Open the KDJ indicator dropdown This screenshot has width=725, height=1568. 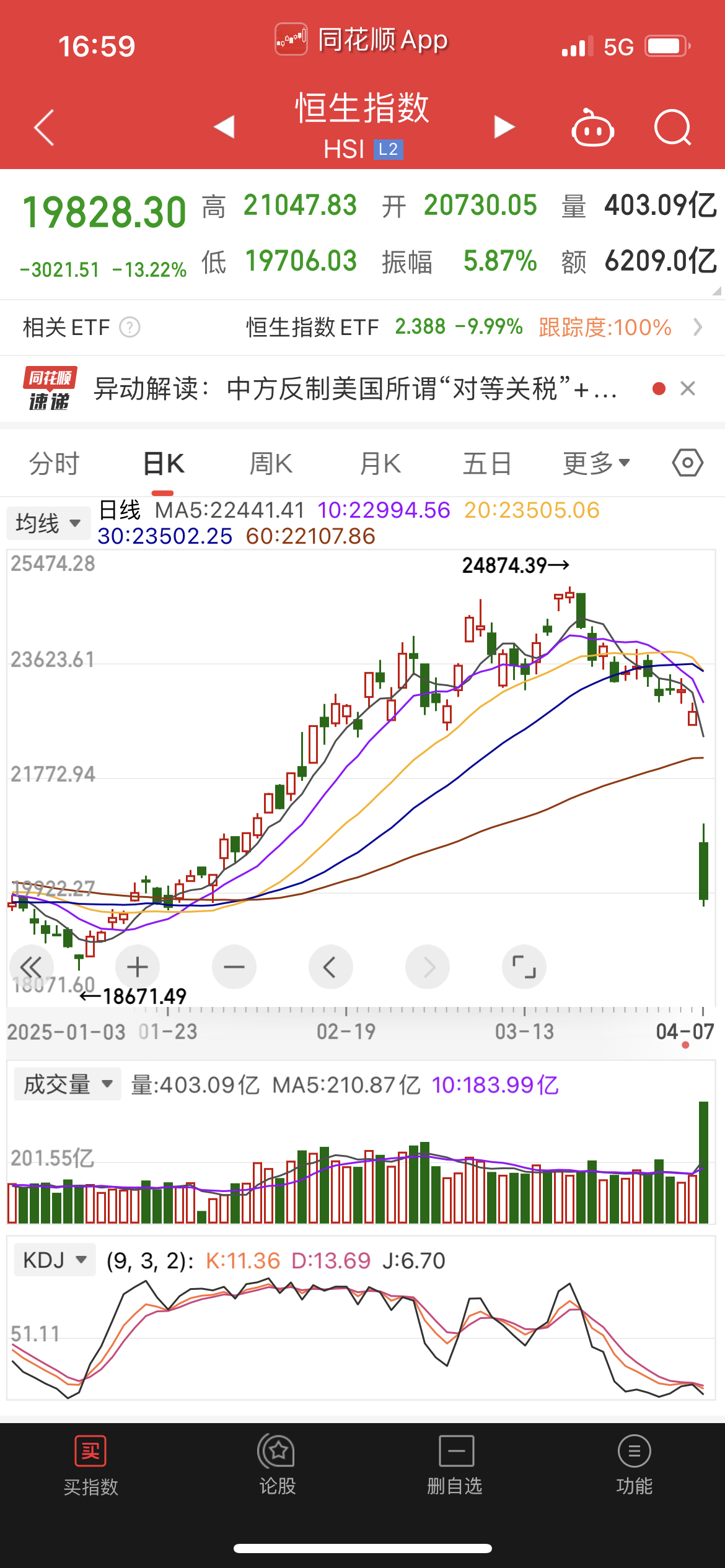[x=55, y=1260]
